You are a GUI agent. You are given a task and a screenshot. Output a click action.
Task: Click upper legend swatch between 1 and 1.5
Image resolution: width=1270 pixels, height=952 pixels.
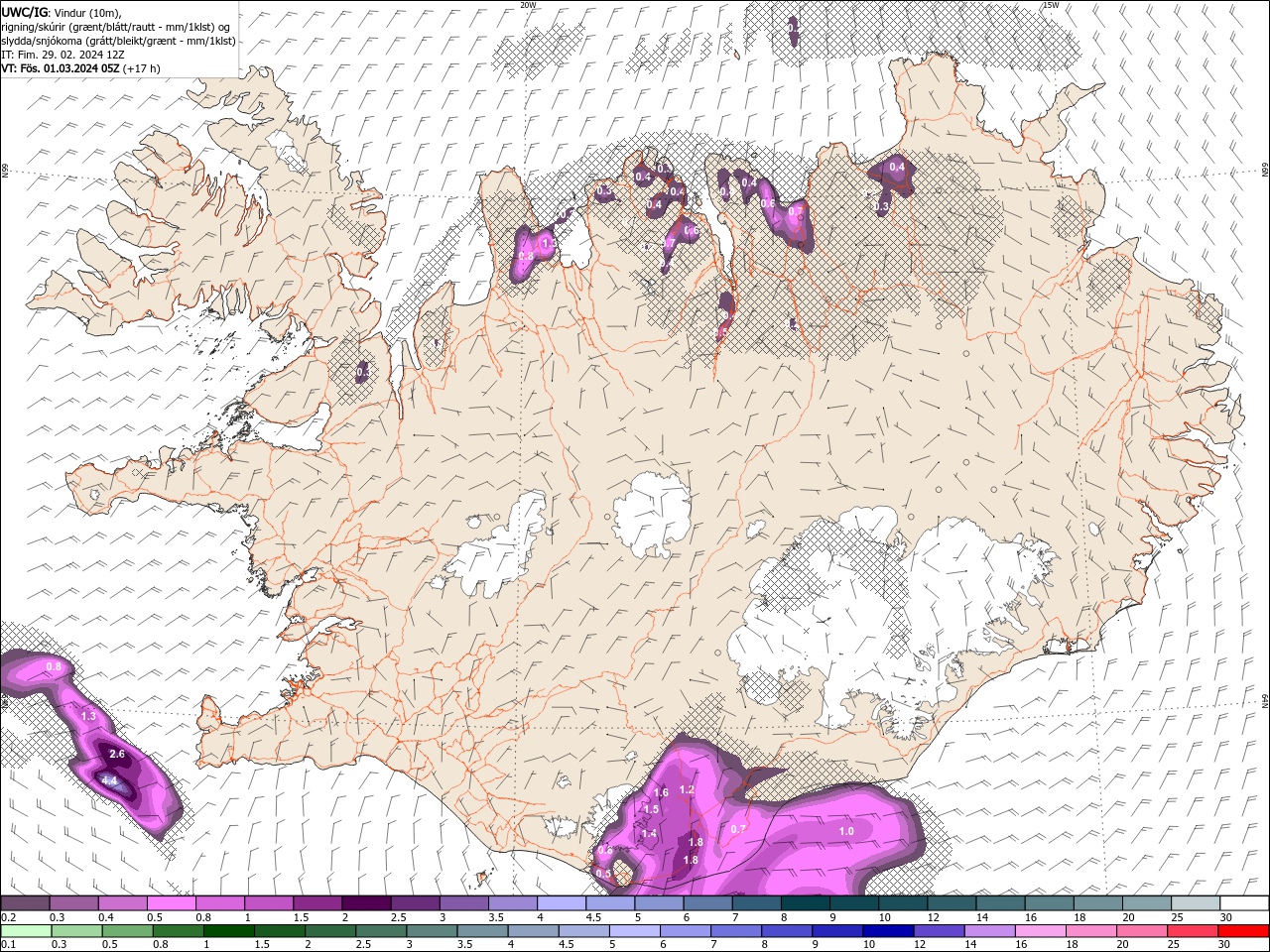click(x=269, y=903)
